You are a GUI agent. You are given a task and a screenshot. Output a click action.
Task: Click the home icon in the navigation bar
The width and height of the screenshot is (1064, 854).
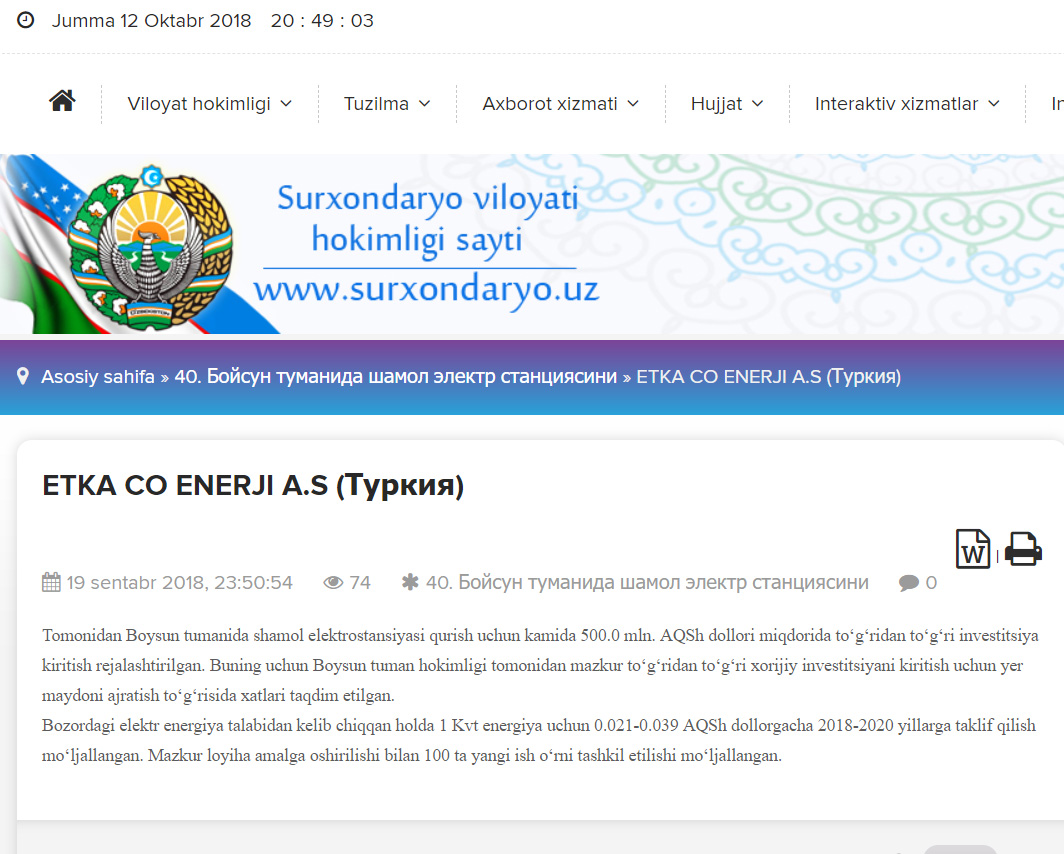(62, 101)
